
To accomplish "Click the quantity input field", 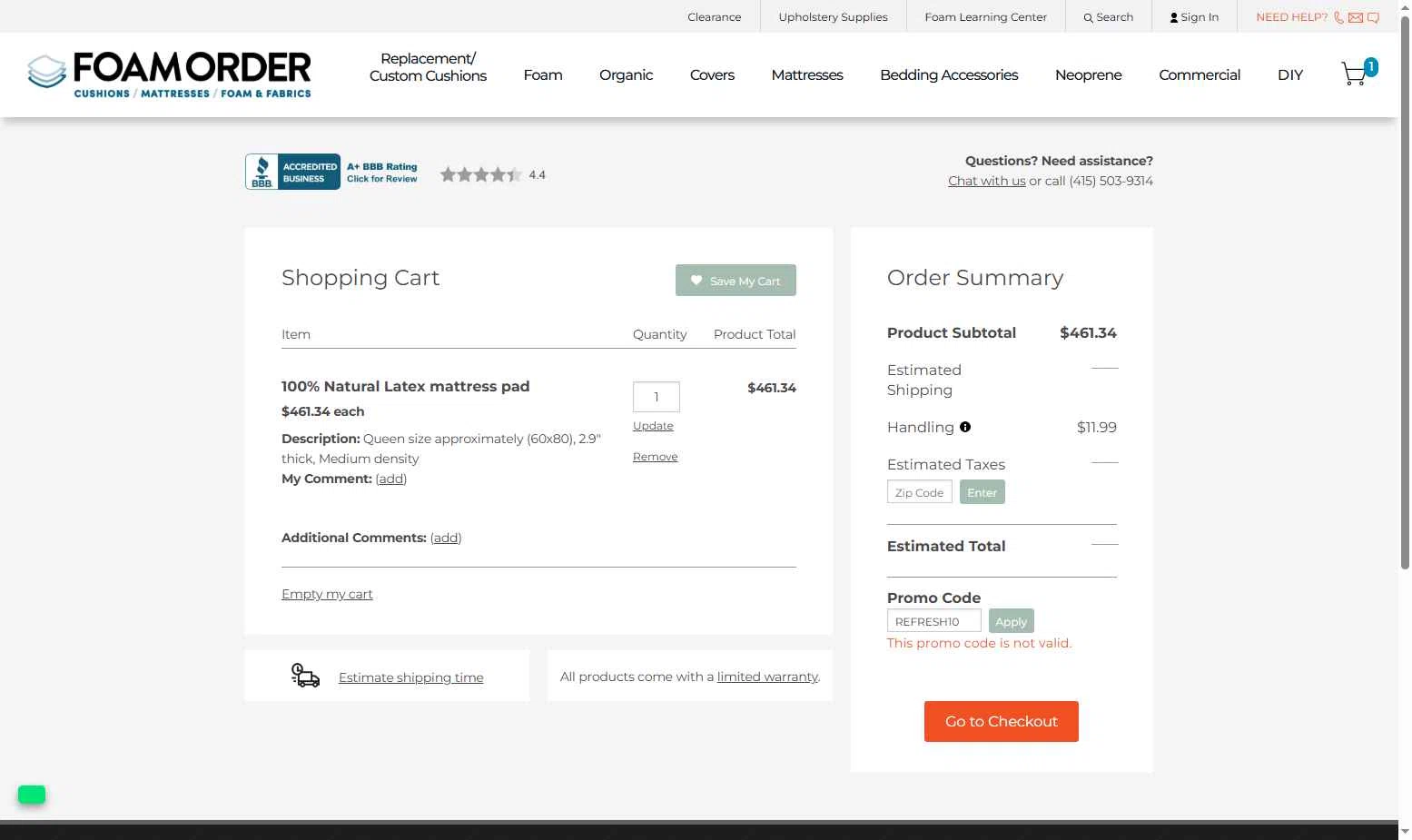I will coord(657,397).
